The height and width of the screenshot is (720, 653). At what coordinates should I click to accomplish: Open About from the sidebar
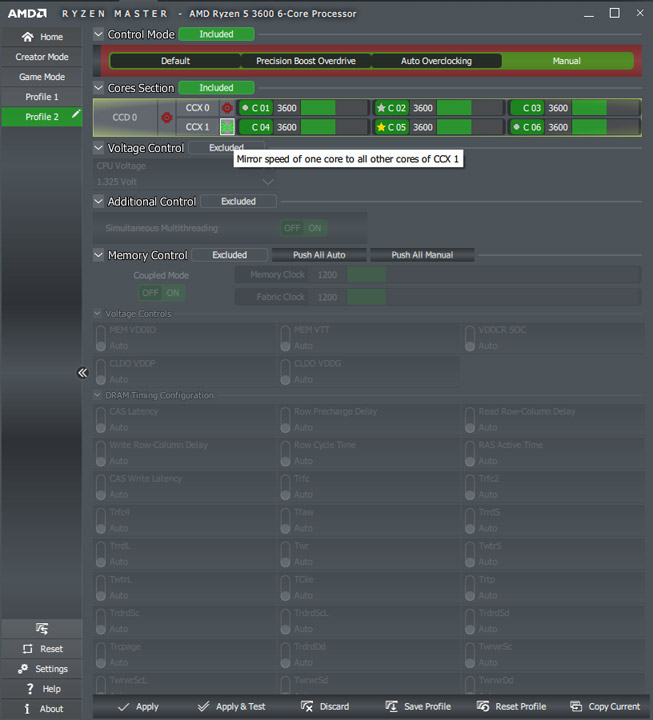click(42, 709)
